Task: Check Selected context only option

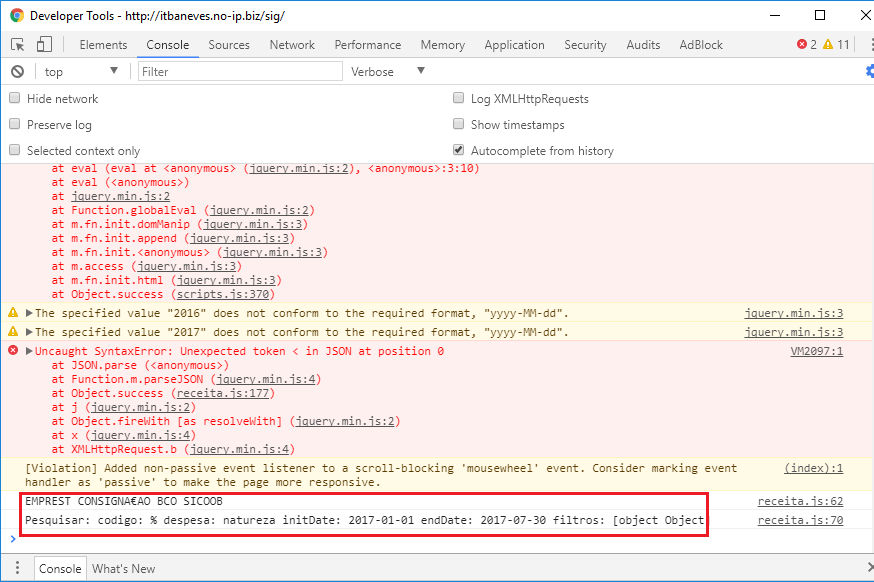Action: tap(15, 150)
